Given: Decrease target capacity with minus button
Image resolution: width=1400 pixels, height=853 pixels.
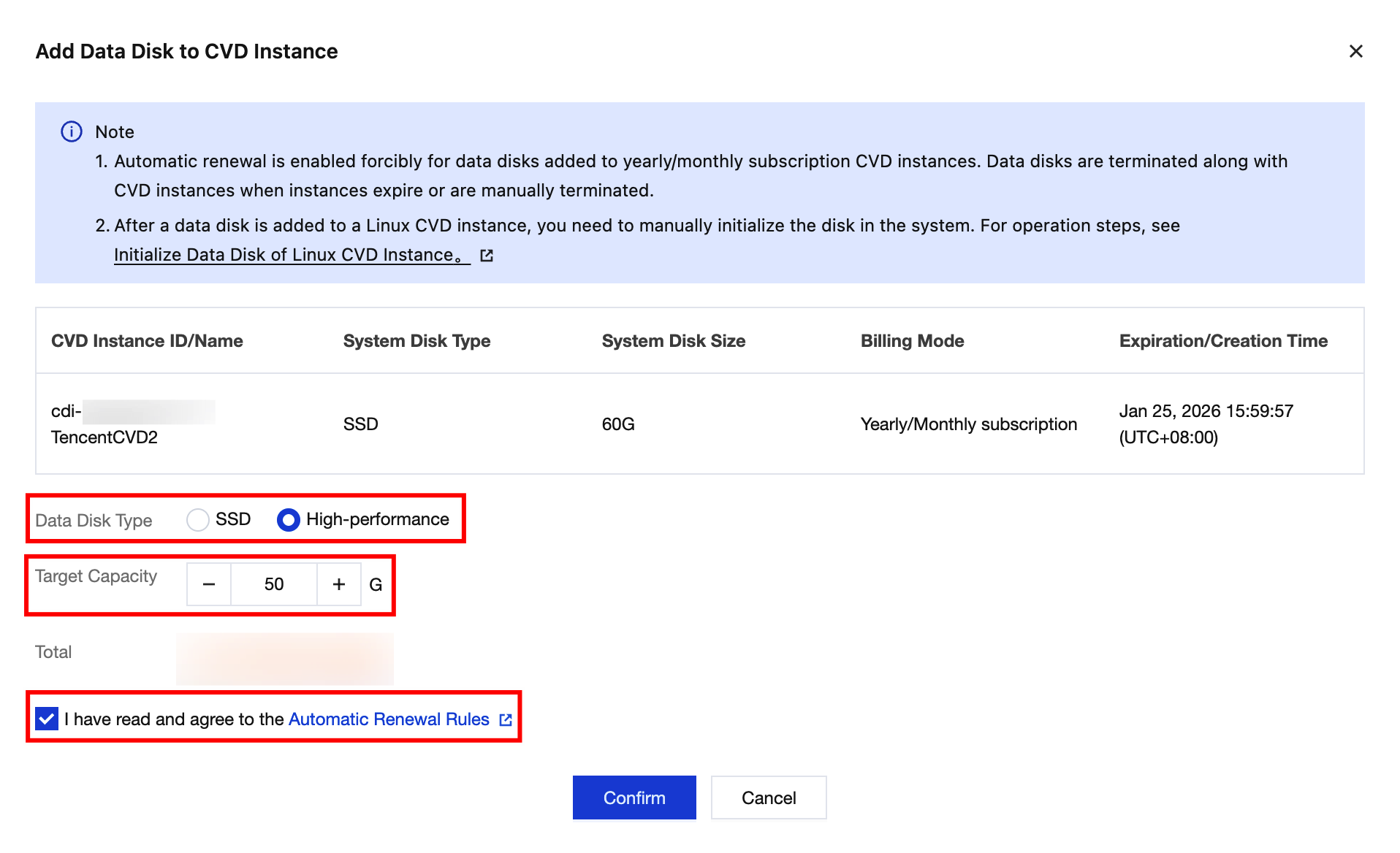Looking at the screenshot, I should [209, 584].
